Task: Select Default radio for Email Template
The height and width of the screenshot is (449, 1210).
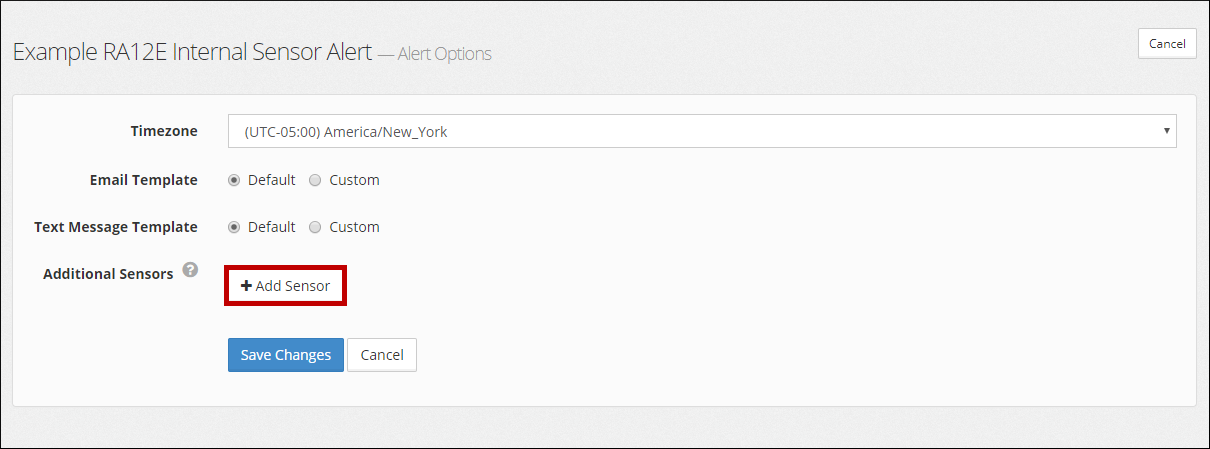Action: point(234,181)
